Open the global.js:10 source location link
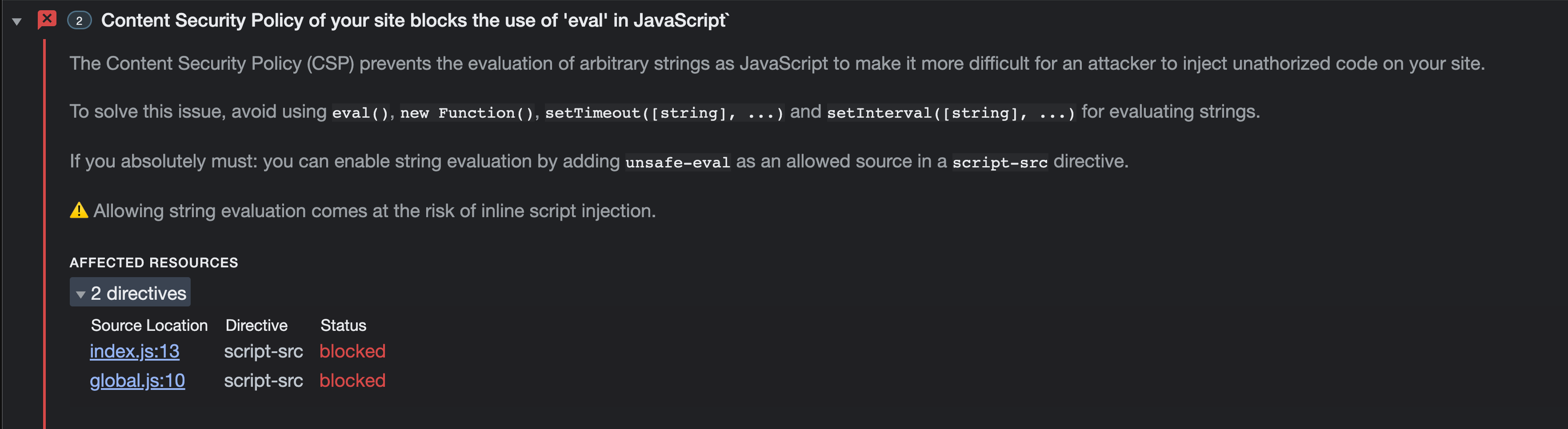The height and width of the screenshot is (429, 1568). [x=137, y=380]
